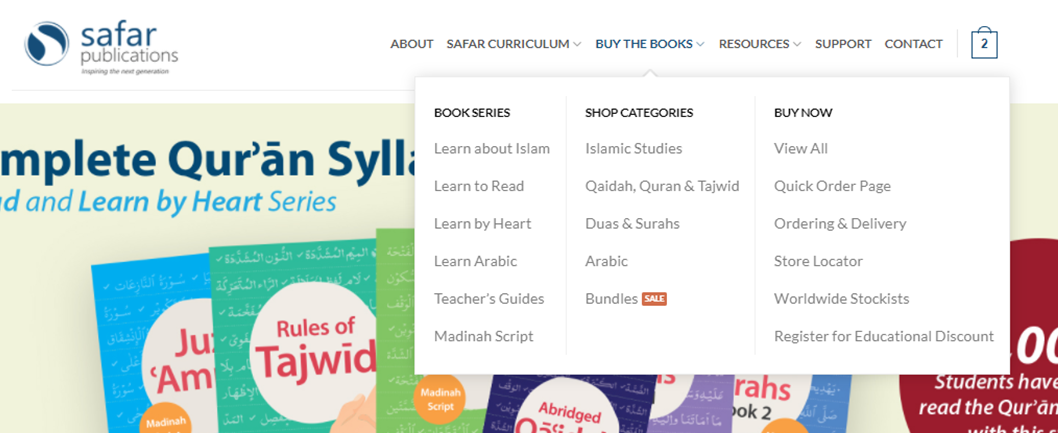This screenshot has height=433, width=1058.
Task: Click the SHOP CATEGORIES column heading
Action: pyautogui.click(x=639, y=113)
